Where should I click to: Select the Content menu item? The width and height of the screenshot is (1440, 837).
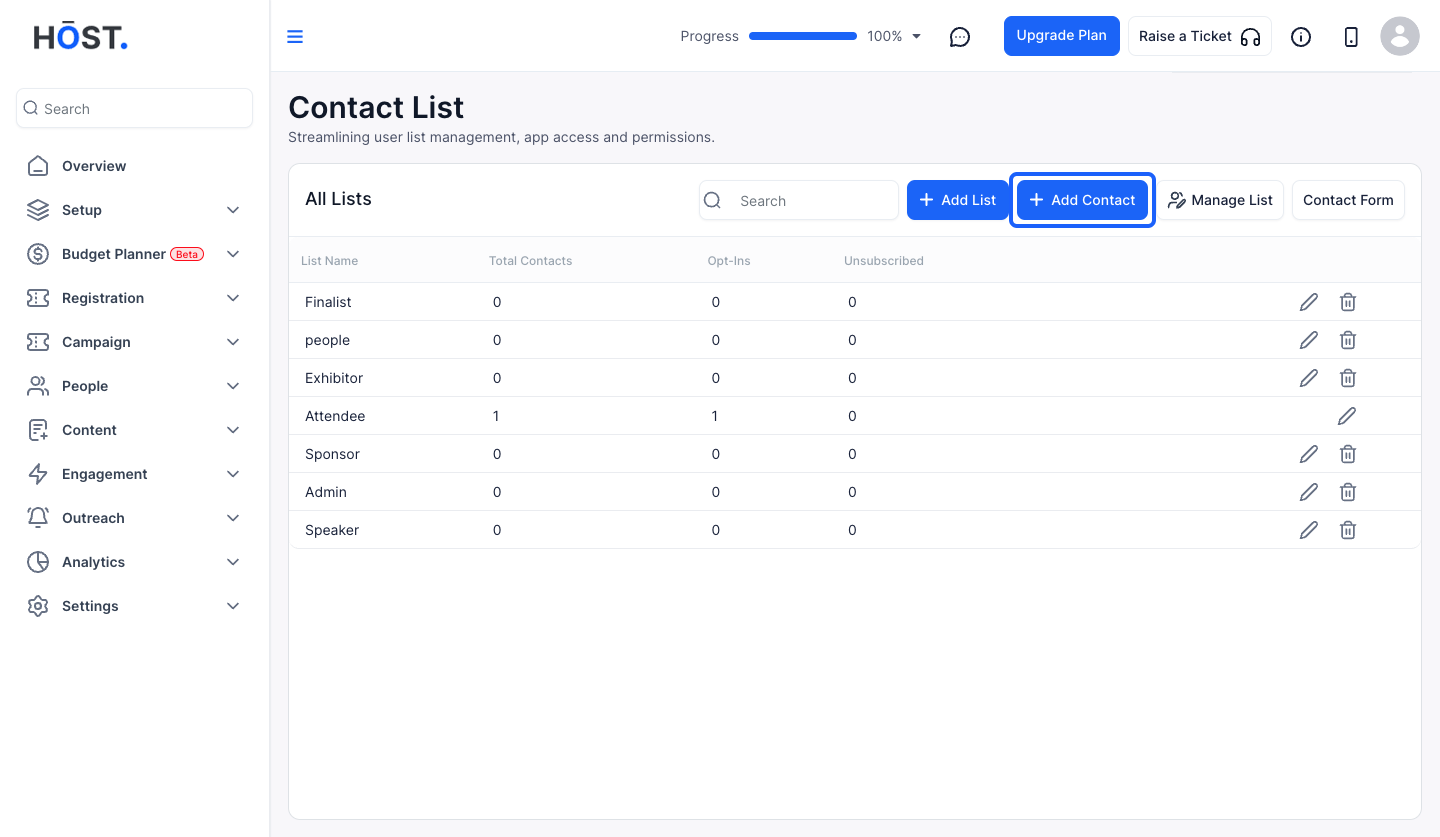coord(134,430)
